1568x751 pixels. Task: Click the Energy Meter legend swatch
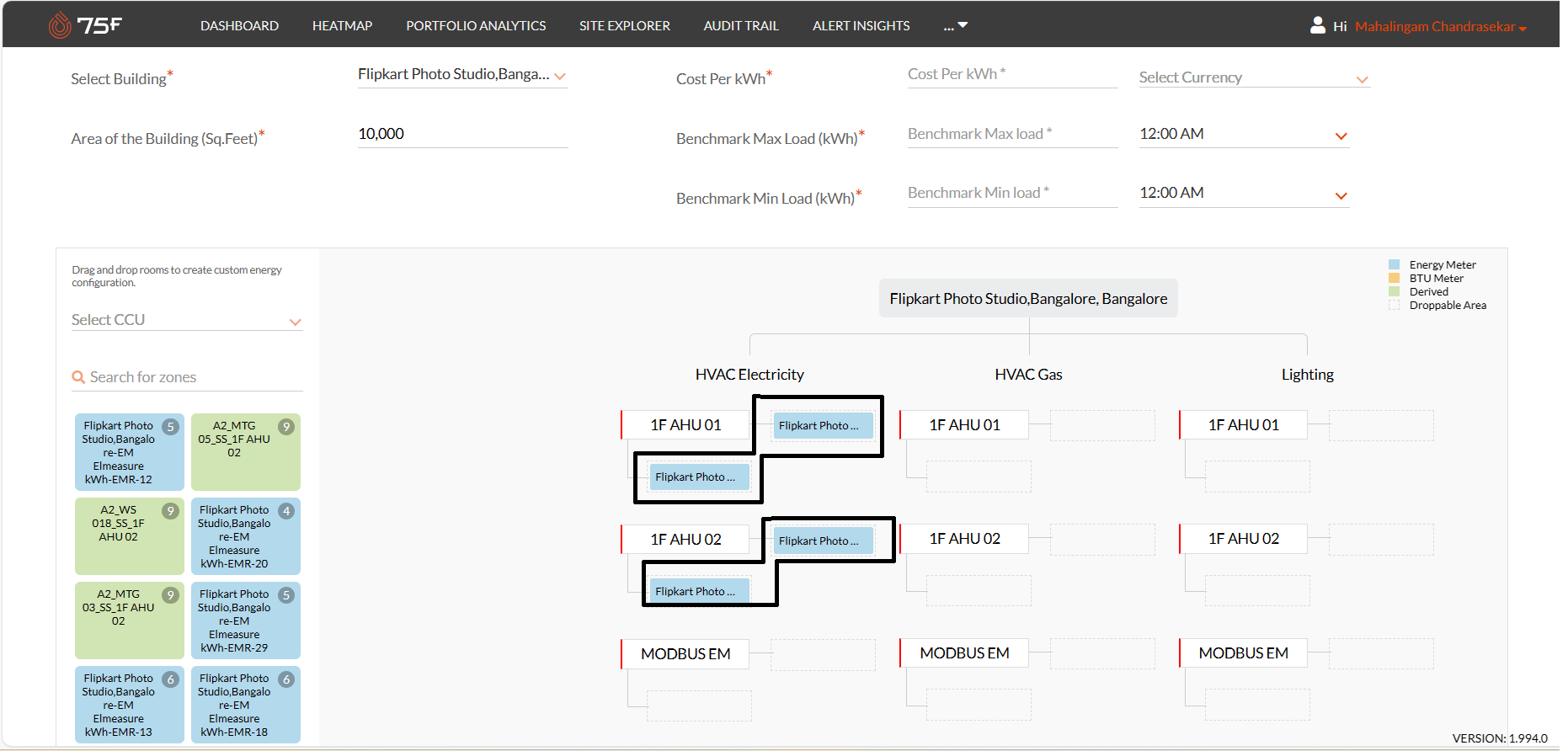(x=1394, y=264)
